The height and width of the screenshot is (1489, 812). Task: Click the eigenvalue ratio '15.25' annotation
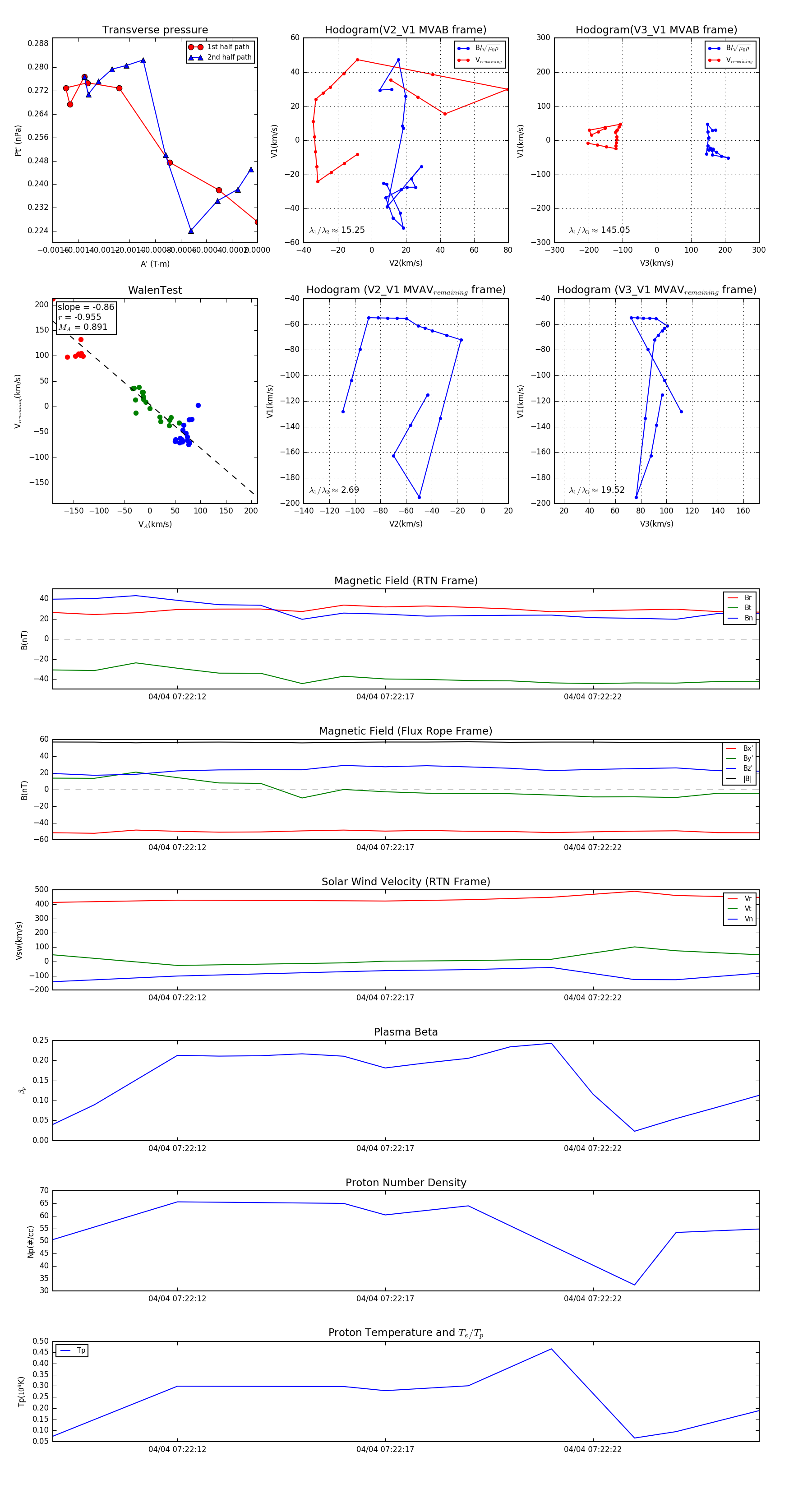(x=337, y=230)
